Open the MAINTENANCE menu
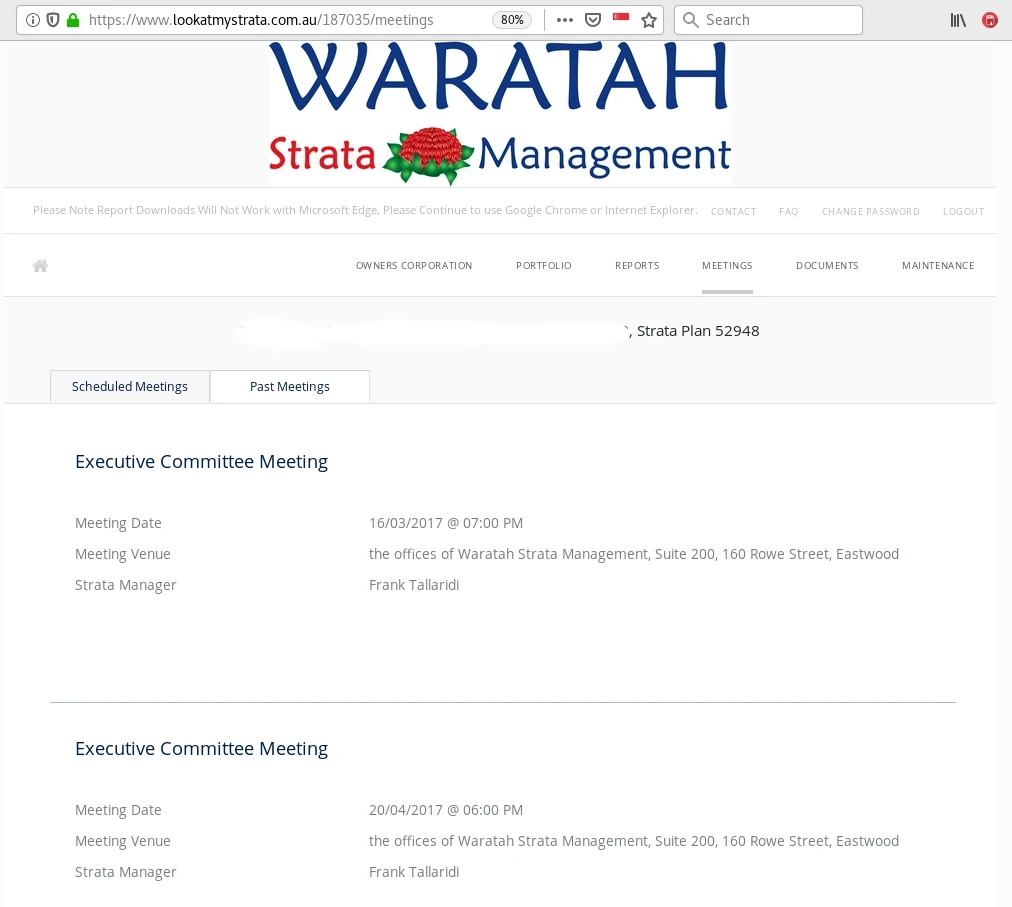Image resolution: width=1012 pixels, height=907 pixels. click(x=938, y=265)
